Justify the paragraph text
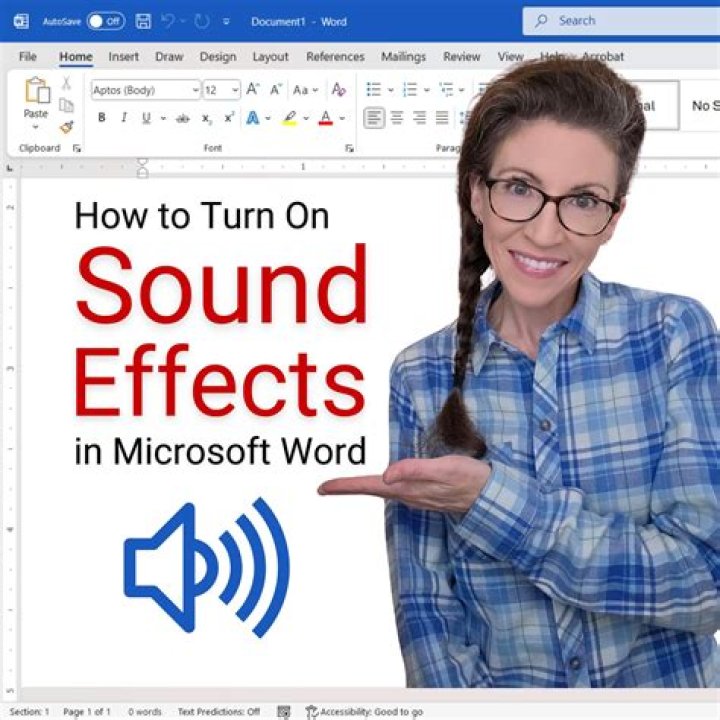This screenshot has width=720, height=720. click(442, 118)
